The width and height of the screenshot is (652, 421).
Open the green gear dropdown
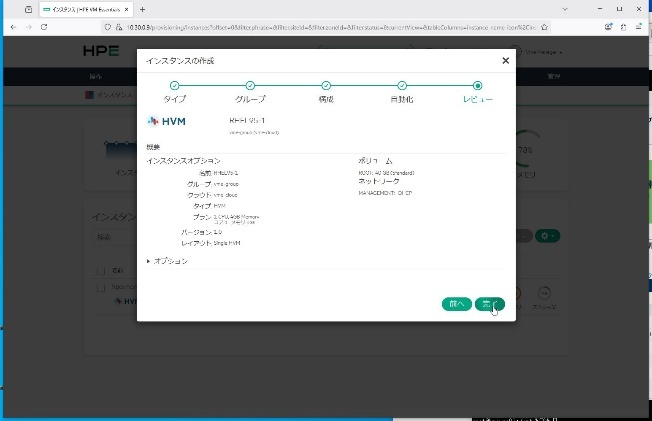pyautogui.click(x=548, y=236)
